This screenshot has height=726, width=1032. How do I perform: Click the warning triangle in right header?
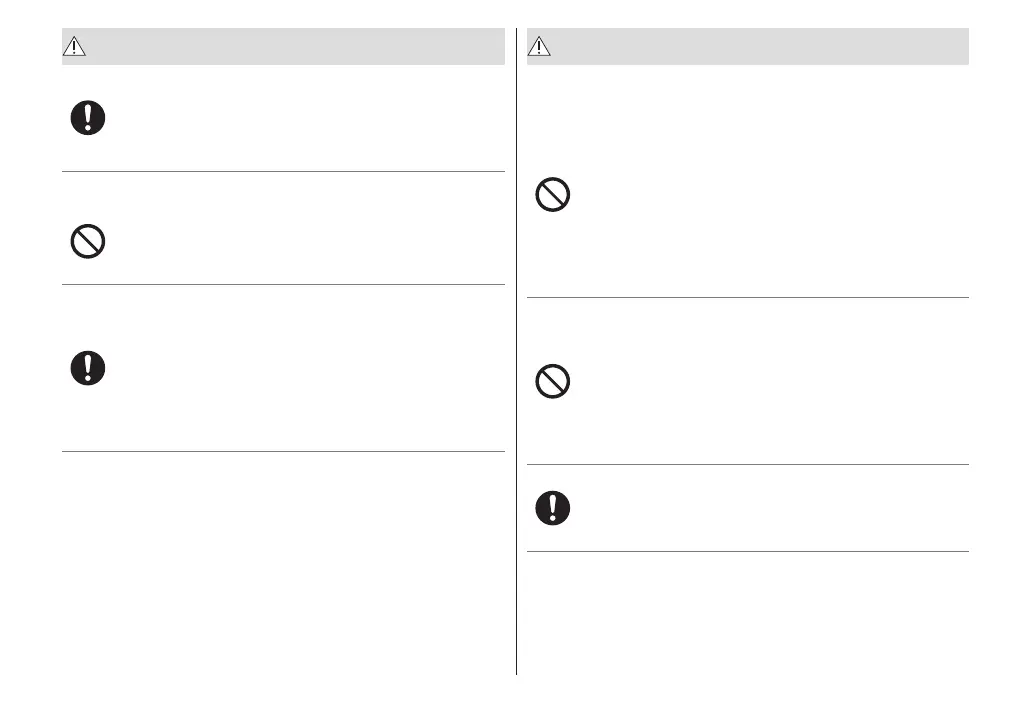click(x=540, y=45)
